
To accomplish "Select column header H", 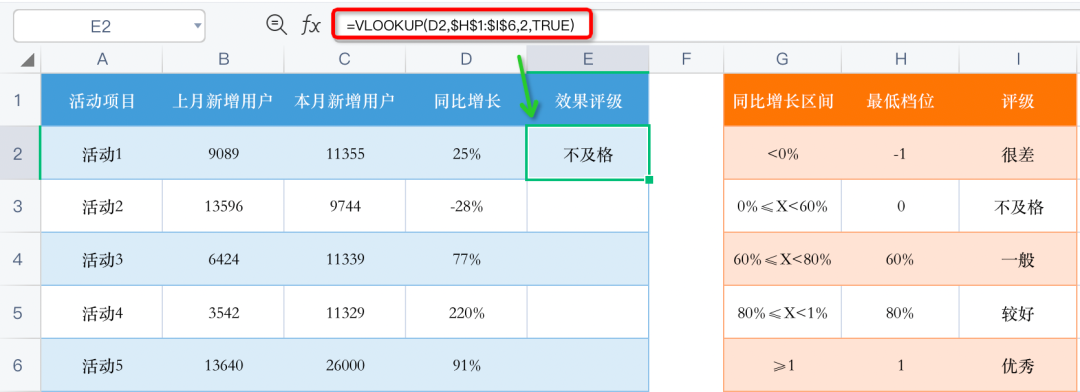I will 900,60.
